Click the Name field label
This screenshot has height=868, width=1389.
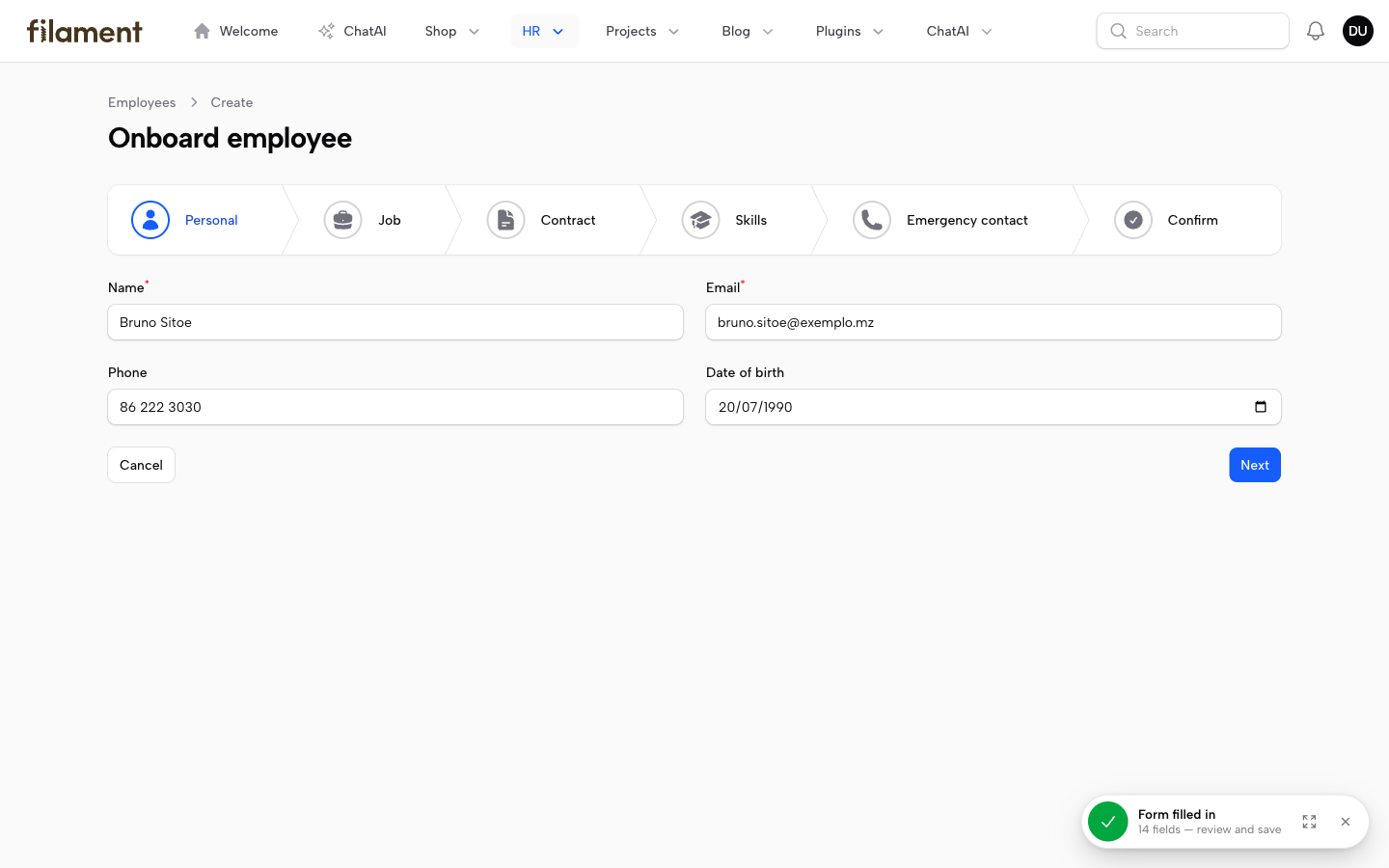click(126, 287)
